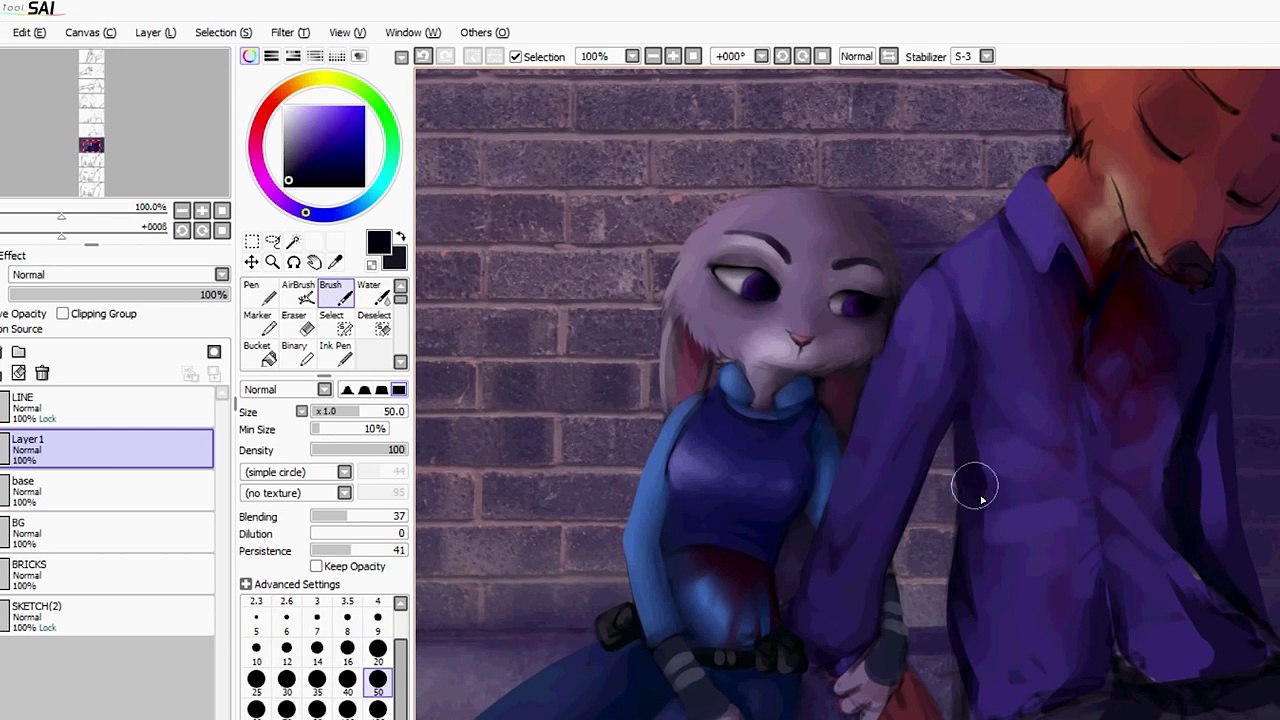Adjust the Blending slider
Image resolution: width=1280 pixels, height=720 pixels.
(x=358, y=517)
